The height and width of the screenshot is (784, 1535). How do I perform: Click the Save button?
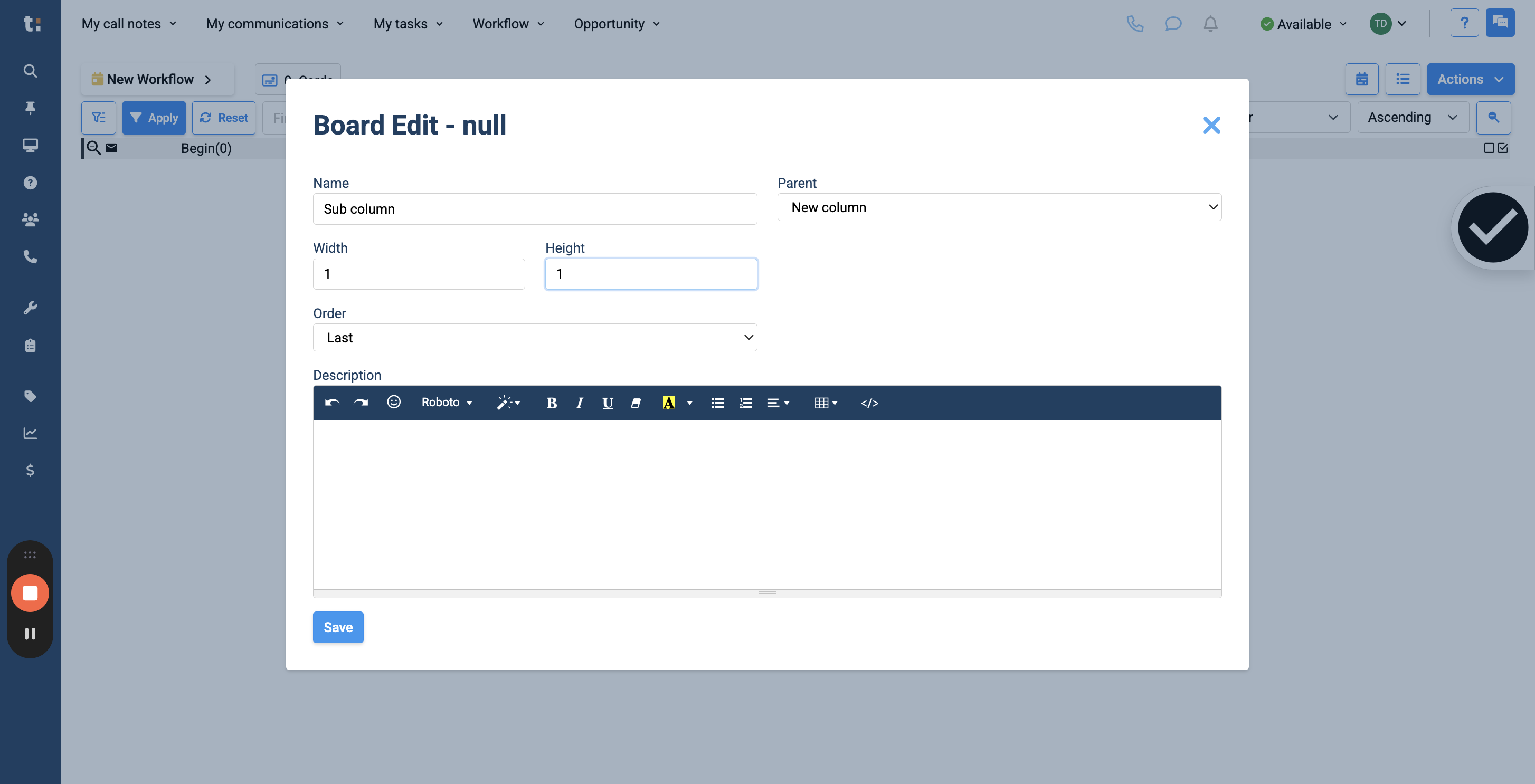click(338, 627)
